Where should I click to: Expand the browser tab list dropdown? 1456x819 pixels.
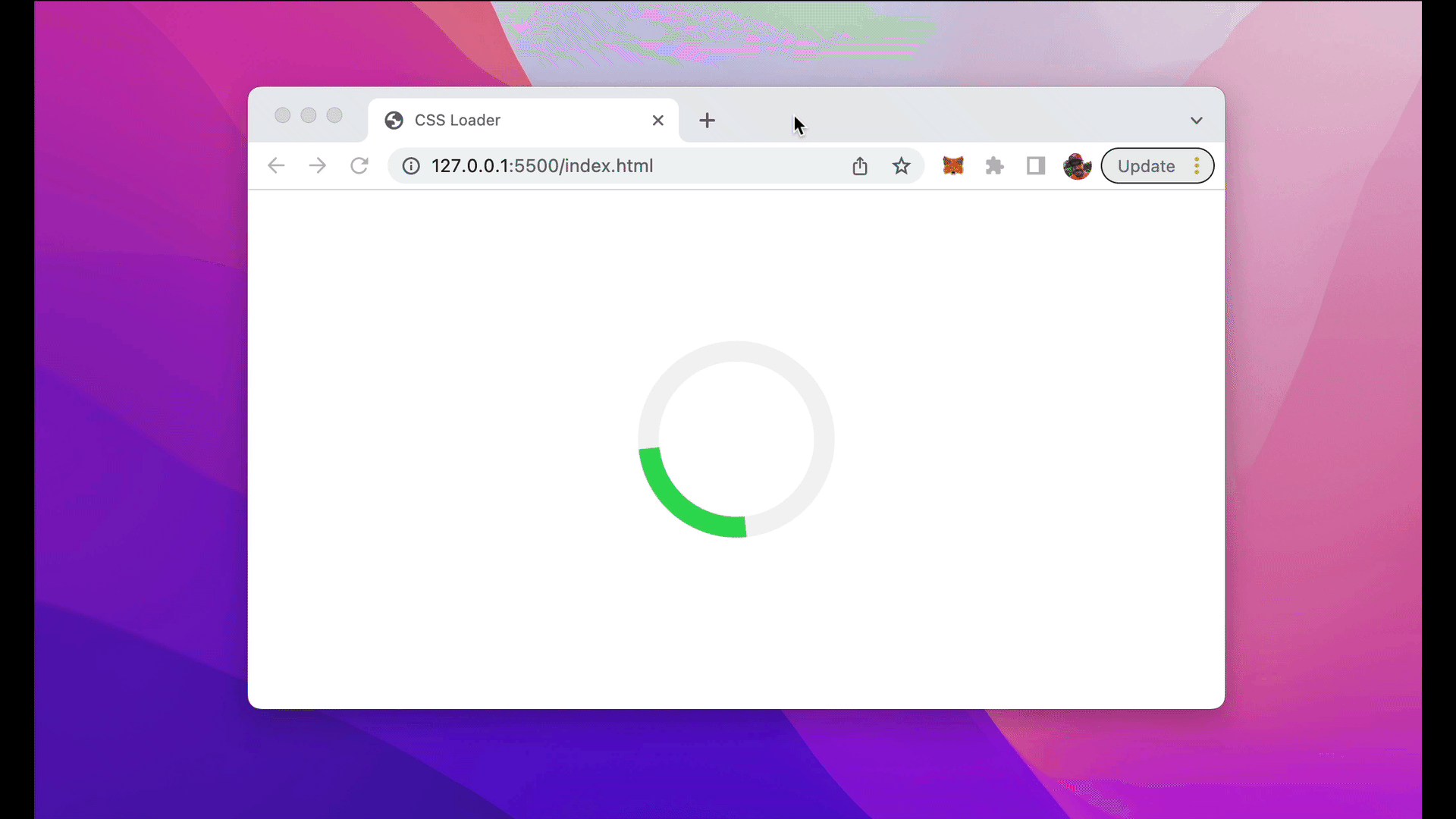[x=1197, y=120]
